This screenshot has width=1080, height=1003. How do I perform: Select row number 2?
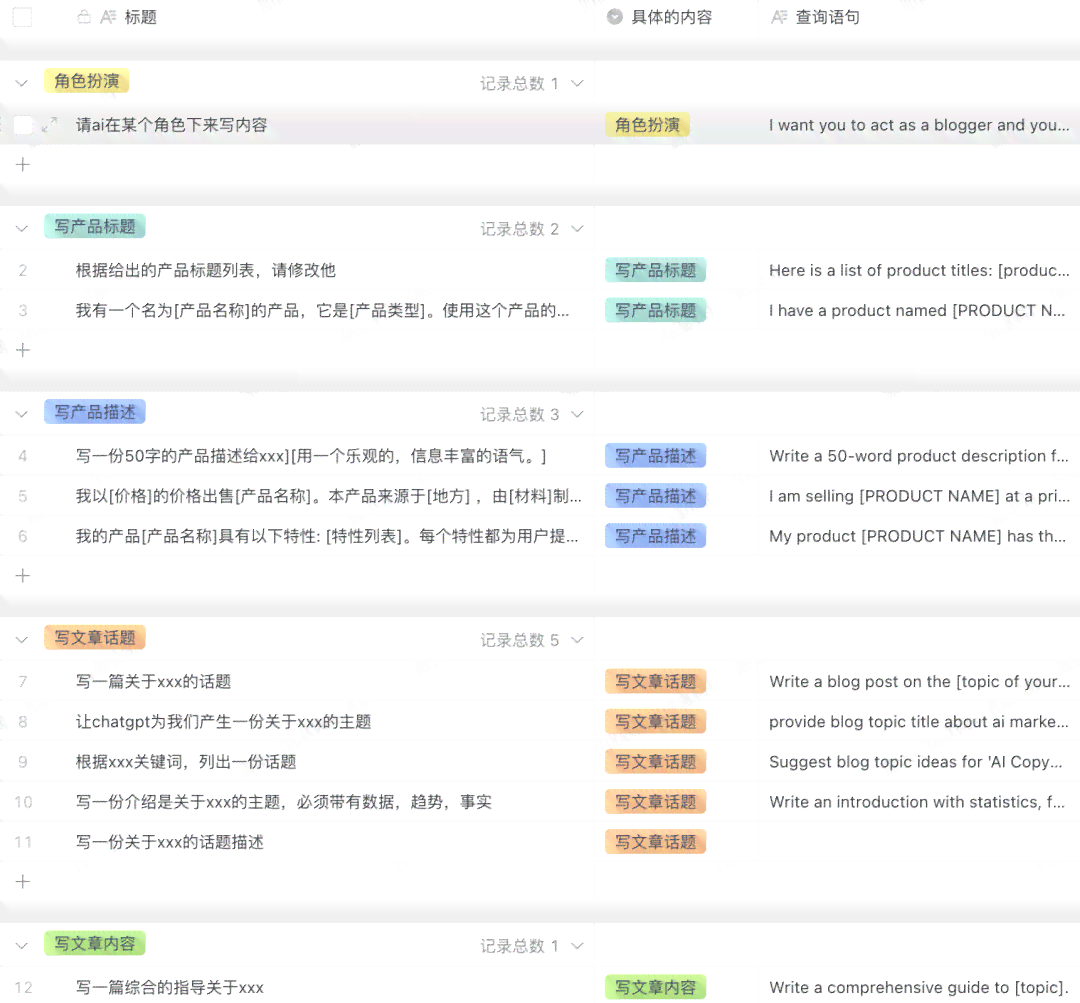pos(23,270)
